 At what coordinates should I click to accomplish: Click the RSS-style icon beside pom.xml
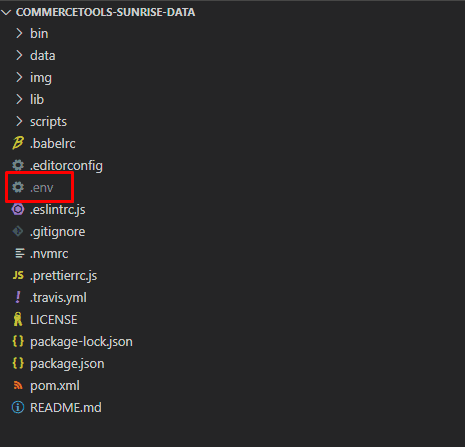18,386
